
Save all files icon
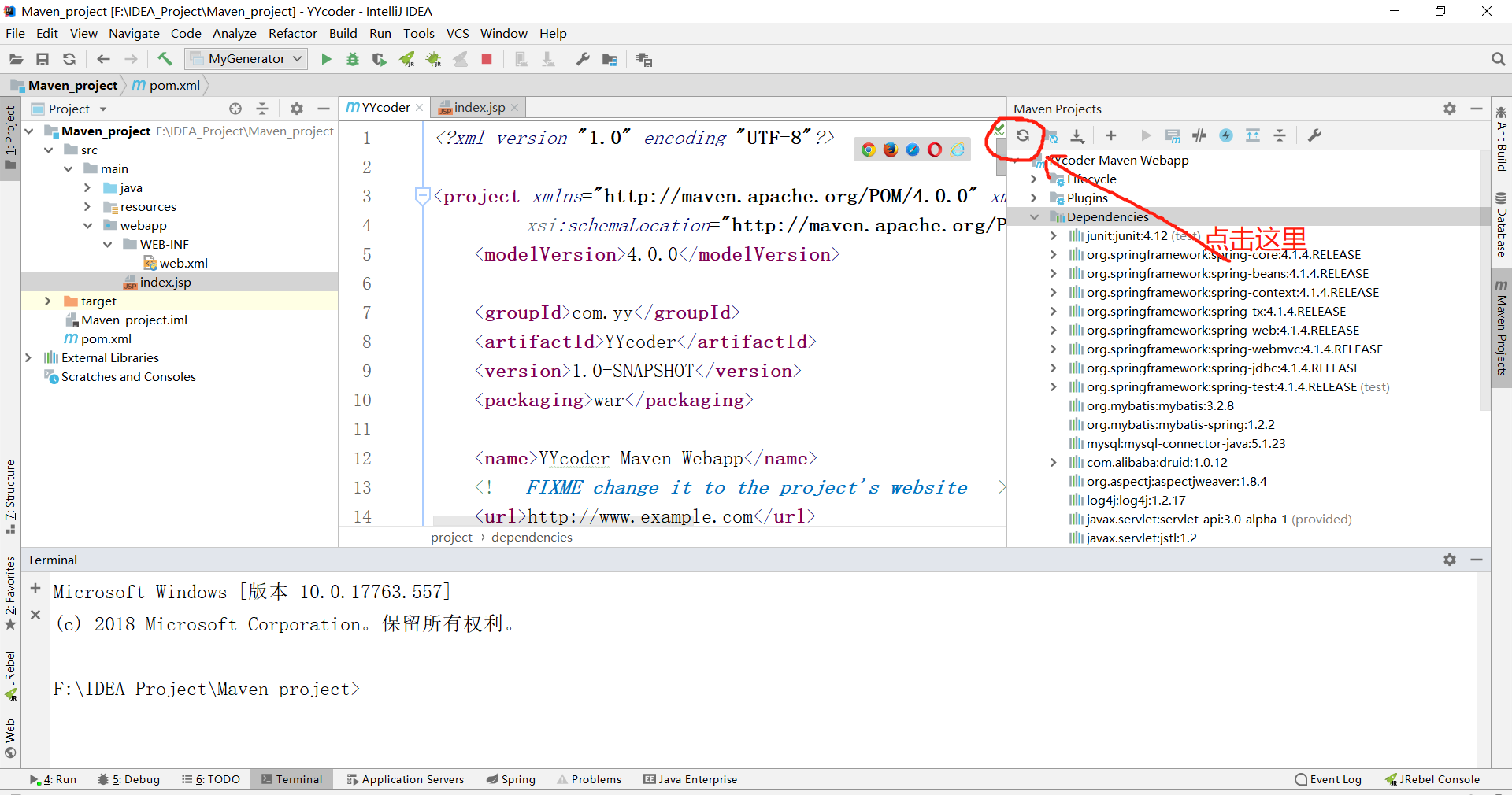coord(43,59)
